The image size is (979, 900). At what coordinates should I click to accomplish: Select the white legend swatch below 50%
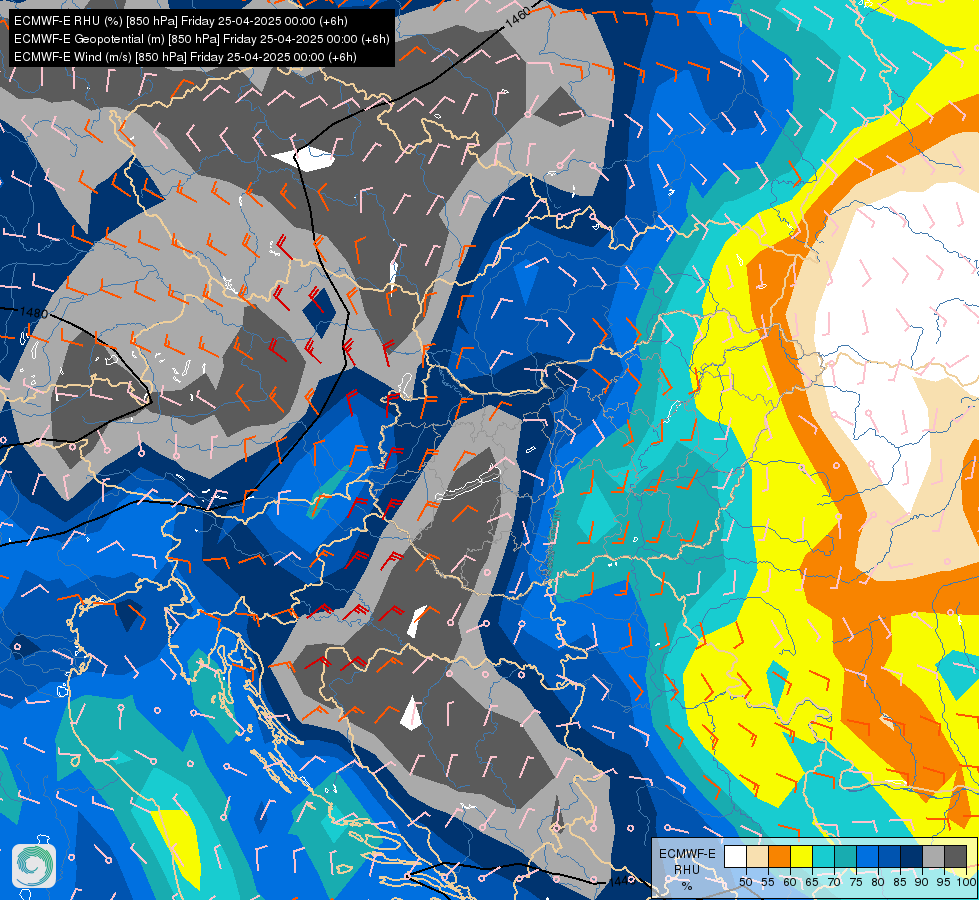(x=735, y=856)
